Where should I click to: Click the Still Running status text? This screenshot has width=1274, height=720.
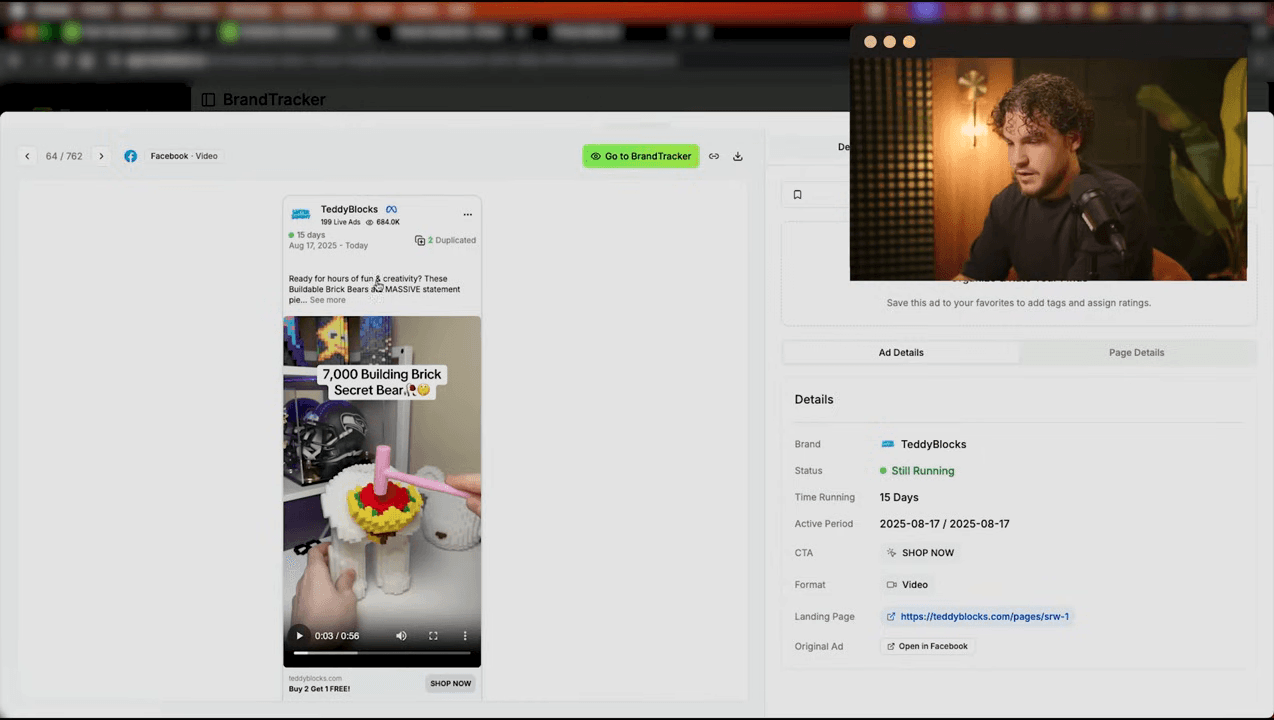[923, 471]
